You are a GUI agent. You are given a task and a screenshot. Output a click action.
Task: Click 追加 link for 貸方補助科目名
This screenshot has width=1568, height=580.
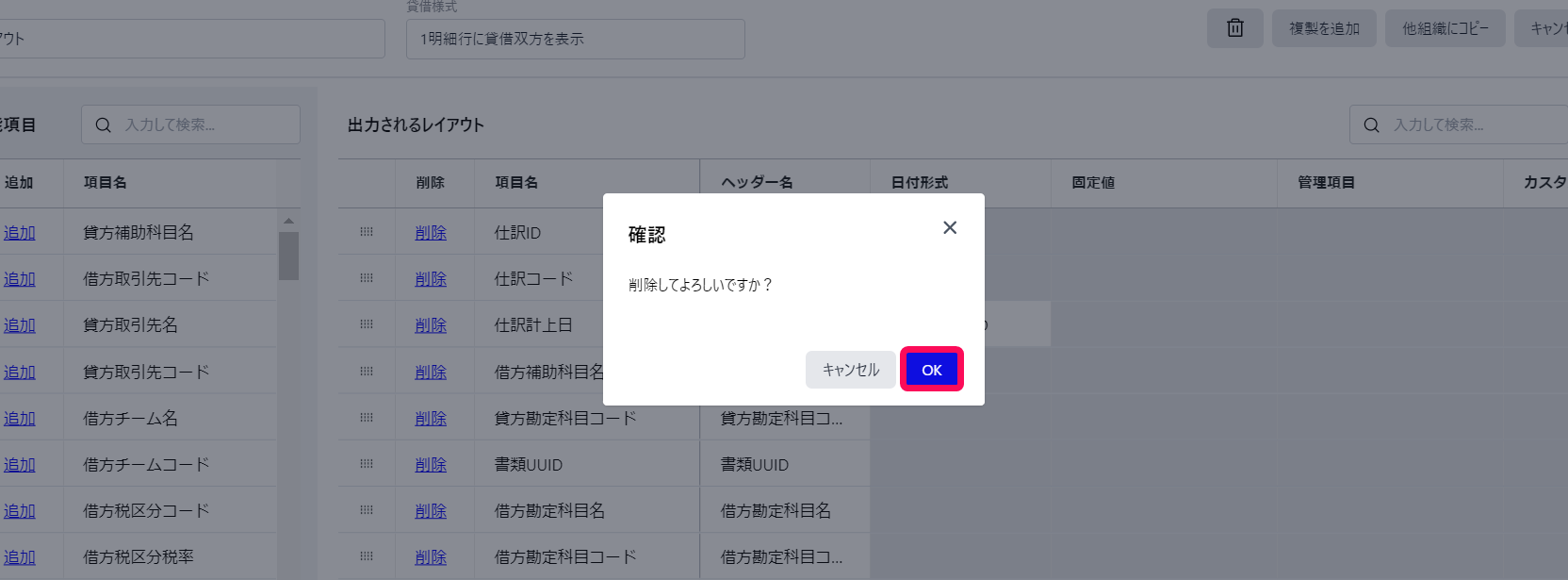pyautogui.click(x=19, y=232)
